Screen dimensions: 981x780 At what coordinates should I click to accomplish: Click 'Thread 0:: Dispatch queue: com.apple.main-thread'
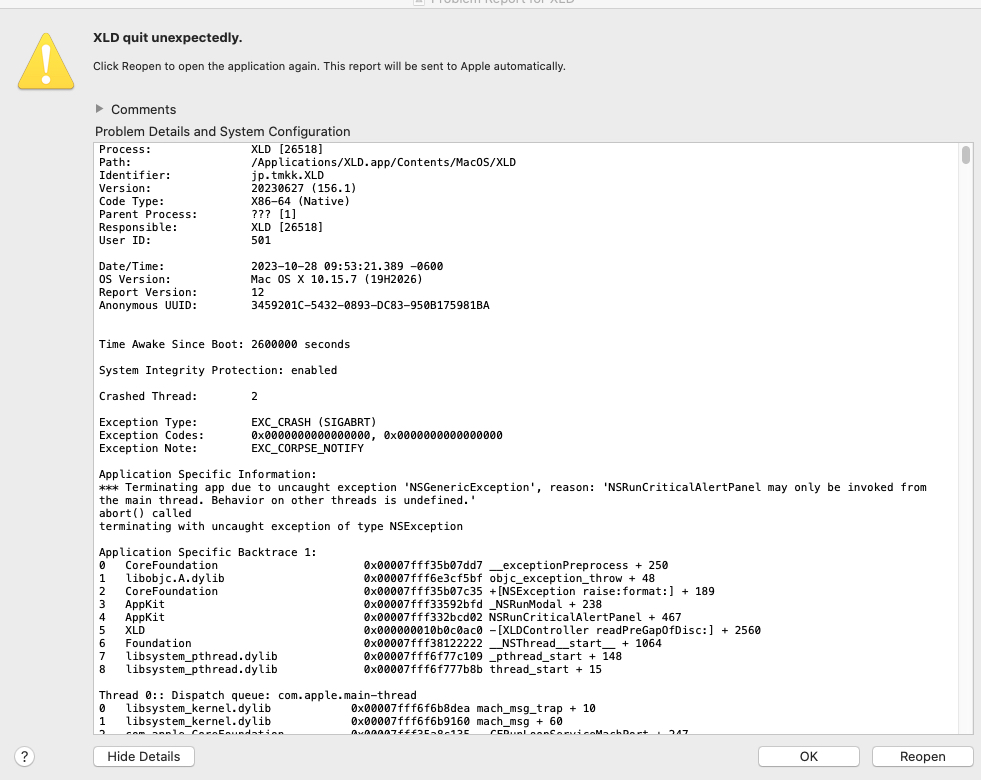pos(258,696)
